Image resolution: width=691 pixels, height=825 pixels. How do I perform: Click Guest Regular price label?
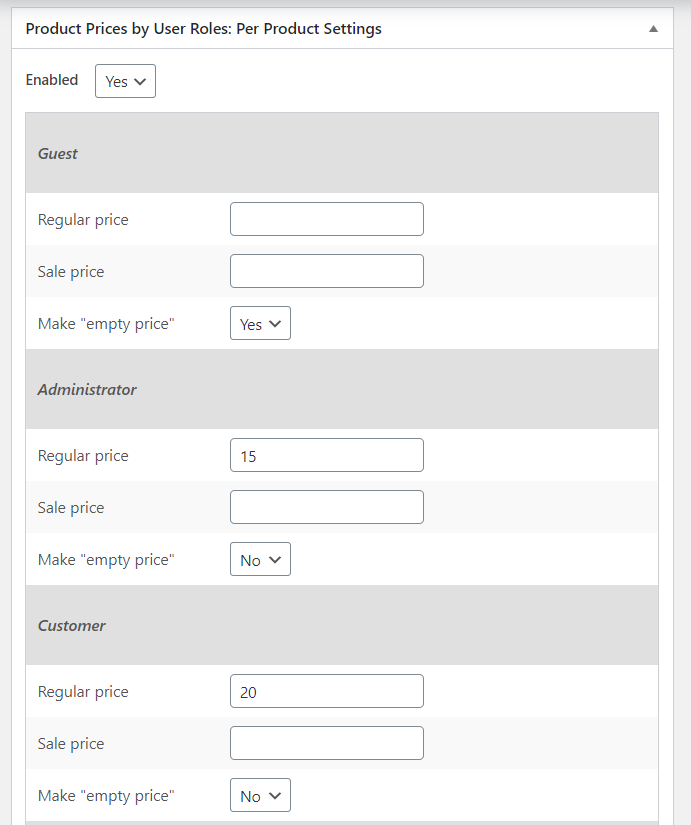point(83,219)
